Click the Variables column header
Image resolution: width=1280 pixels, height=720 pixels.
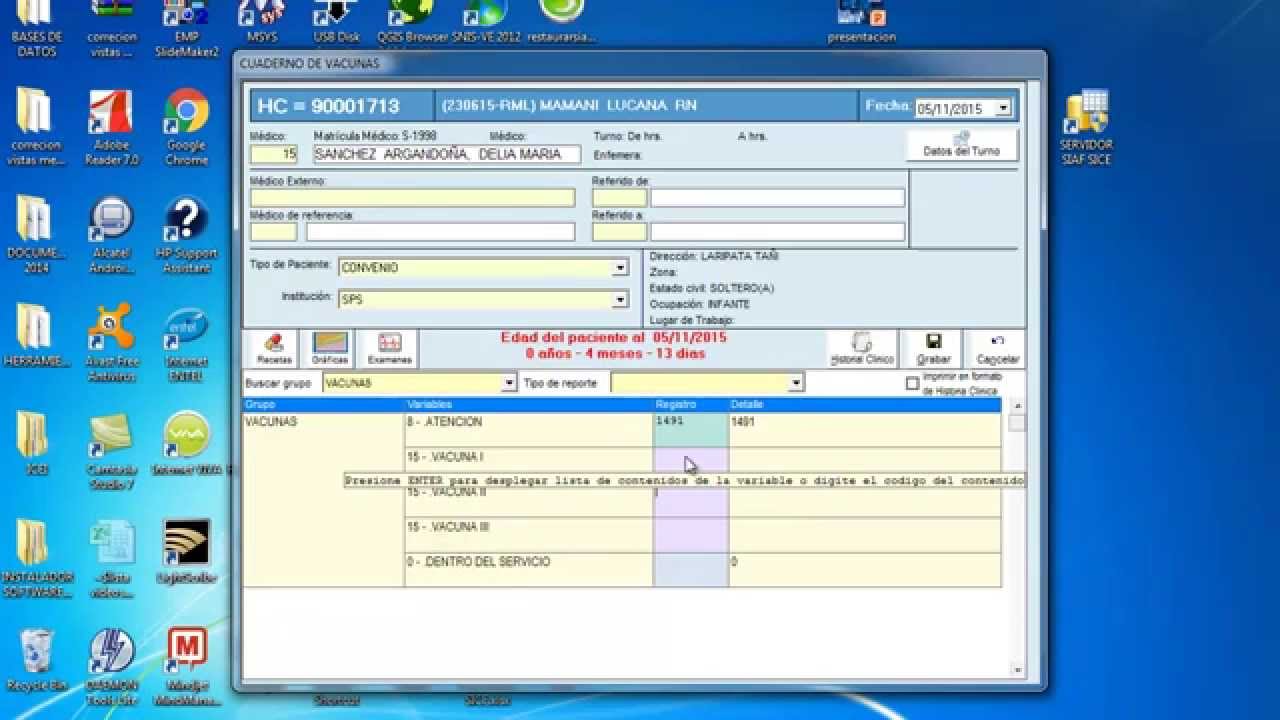click(x=528, y=405)
